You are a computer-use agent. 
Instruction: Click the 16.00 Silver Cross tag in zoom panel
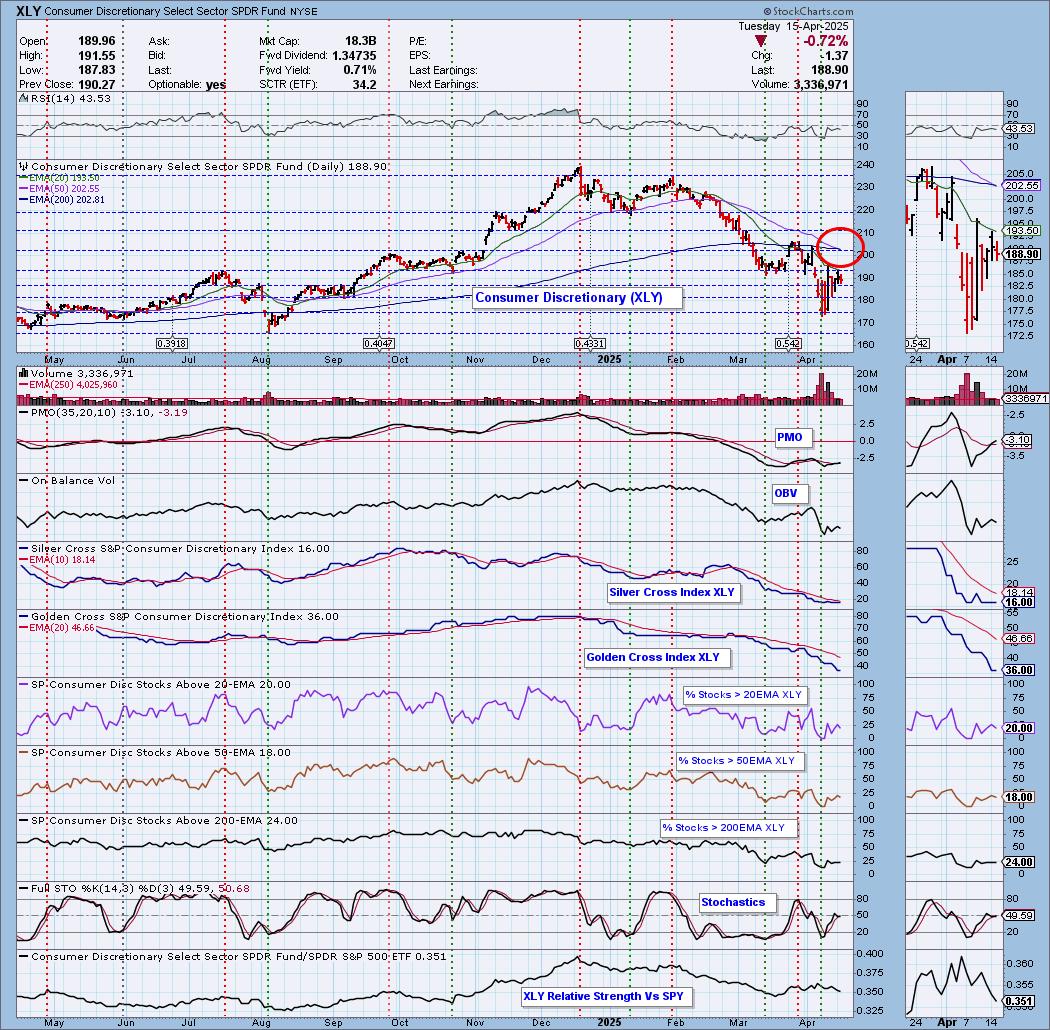point(1019,603)
